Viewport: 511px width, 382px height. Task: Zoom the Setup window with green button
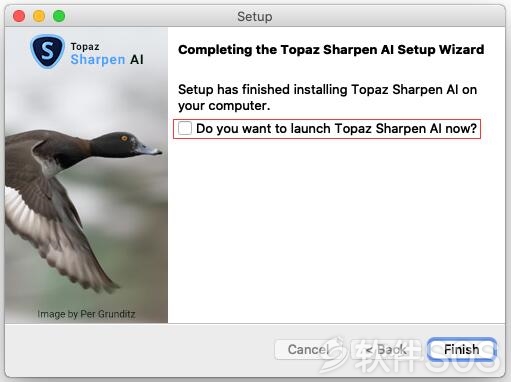tap(59, 16)
